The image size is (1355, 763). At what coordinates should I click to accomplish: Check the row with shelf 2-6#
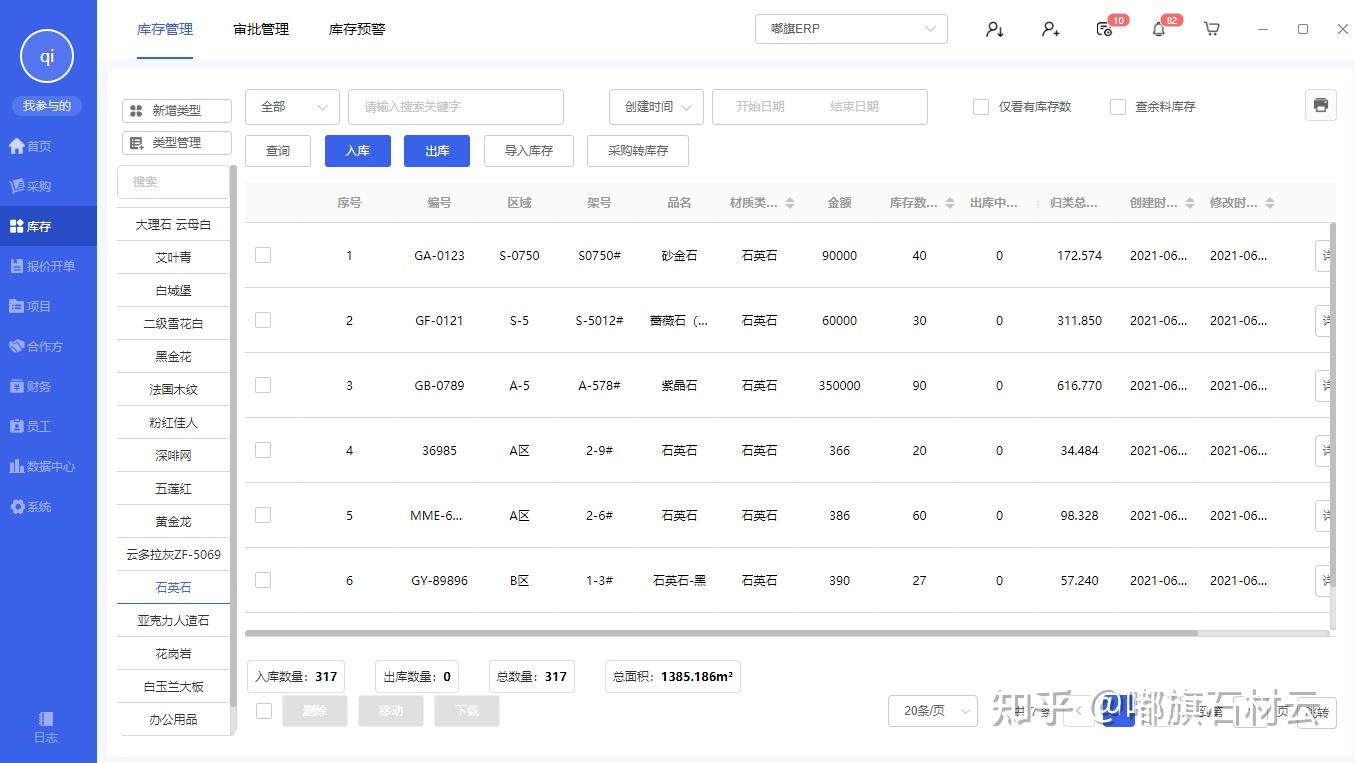click(x=263, y=515)
